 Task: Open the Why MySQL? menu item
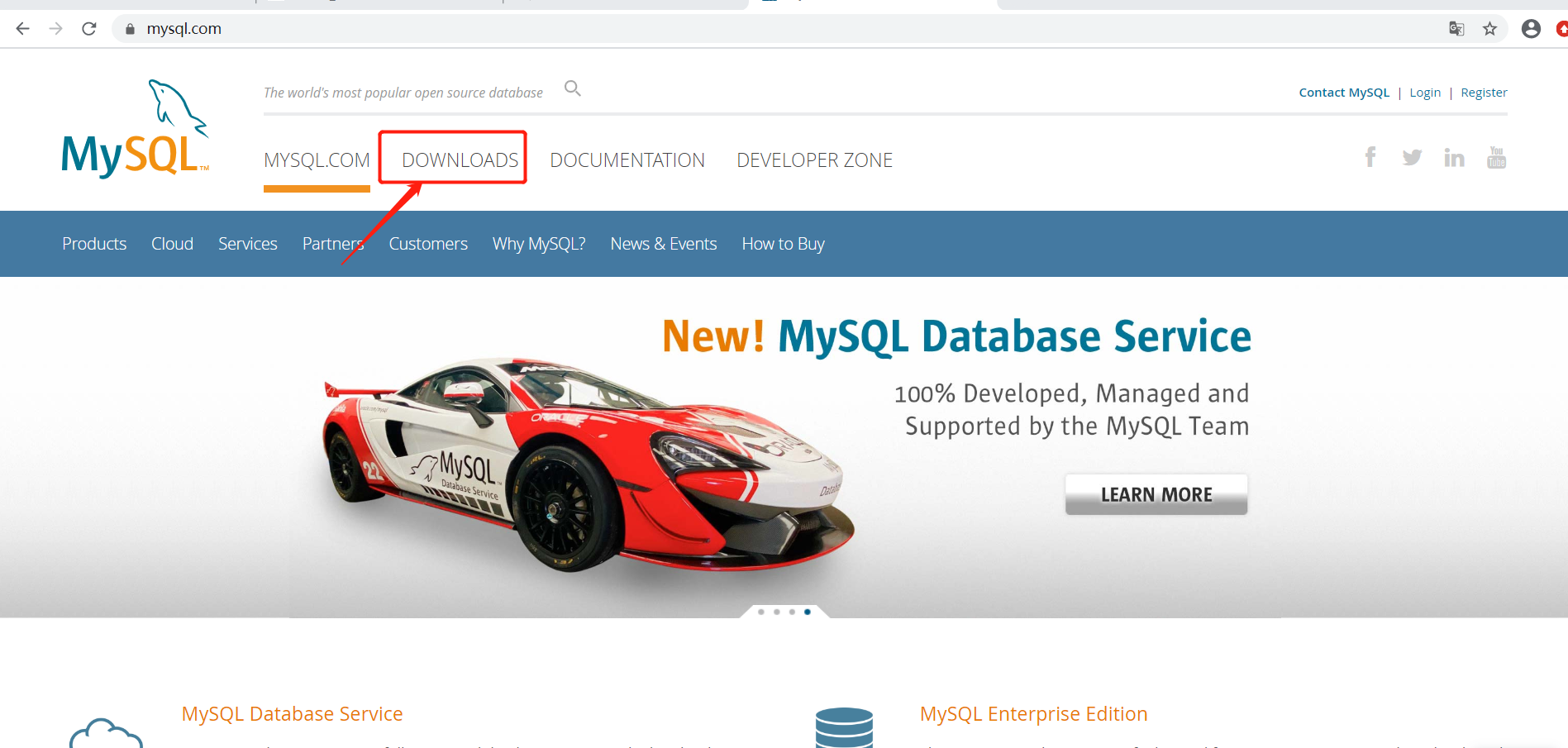[x=539, y=244]
